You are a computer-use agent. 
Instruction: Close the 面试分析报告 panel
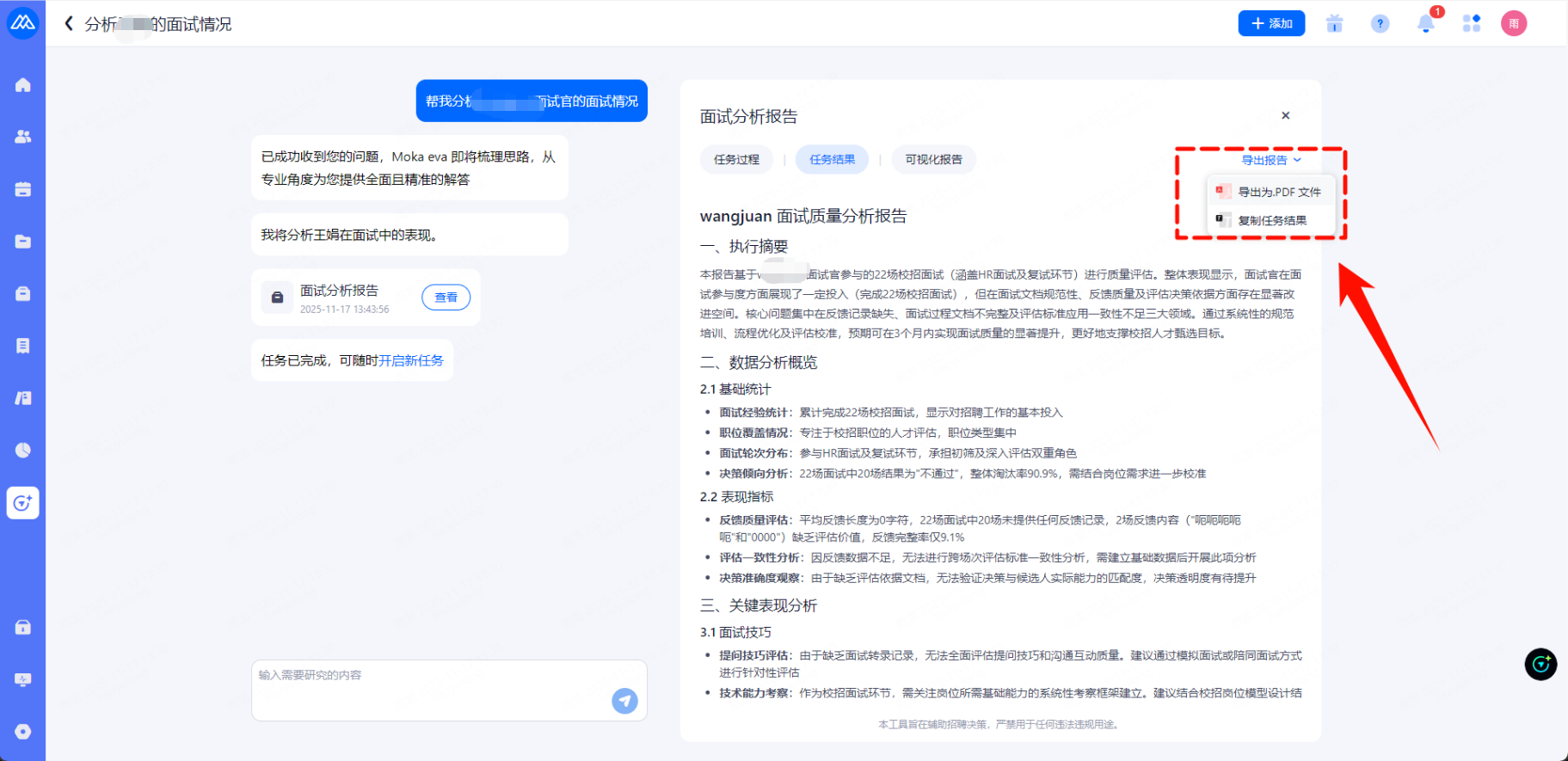tap(1285, 115)
